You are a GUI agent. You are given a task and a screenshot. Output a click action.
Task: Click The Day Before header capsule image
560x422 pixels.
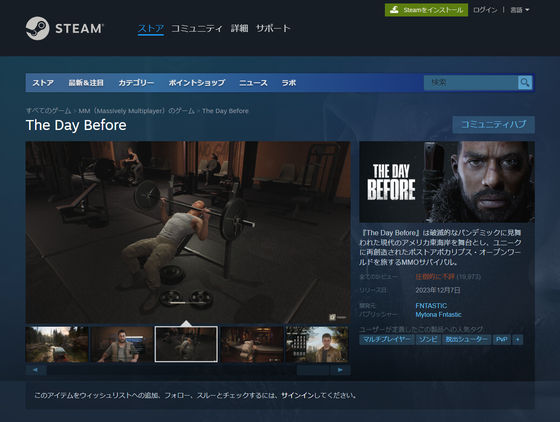tap(447, 182)
